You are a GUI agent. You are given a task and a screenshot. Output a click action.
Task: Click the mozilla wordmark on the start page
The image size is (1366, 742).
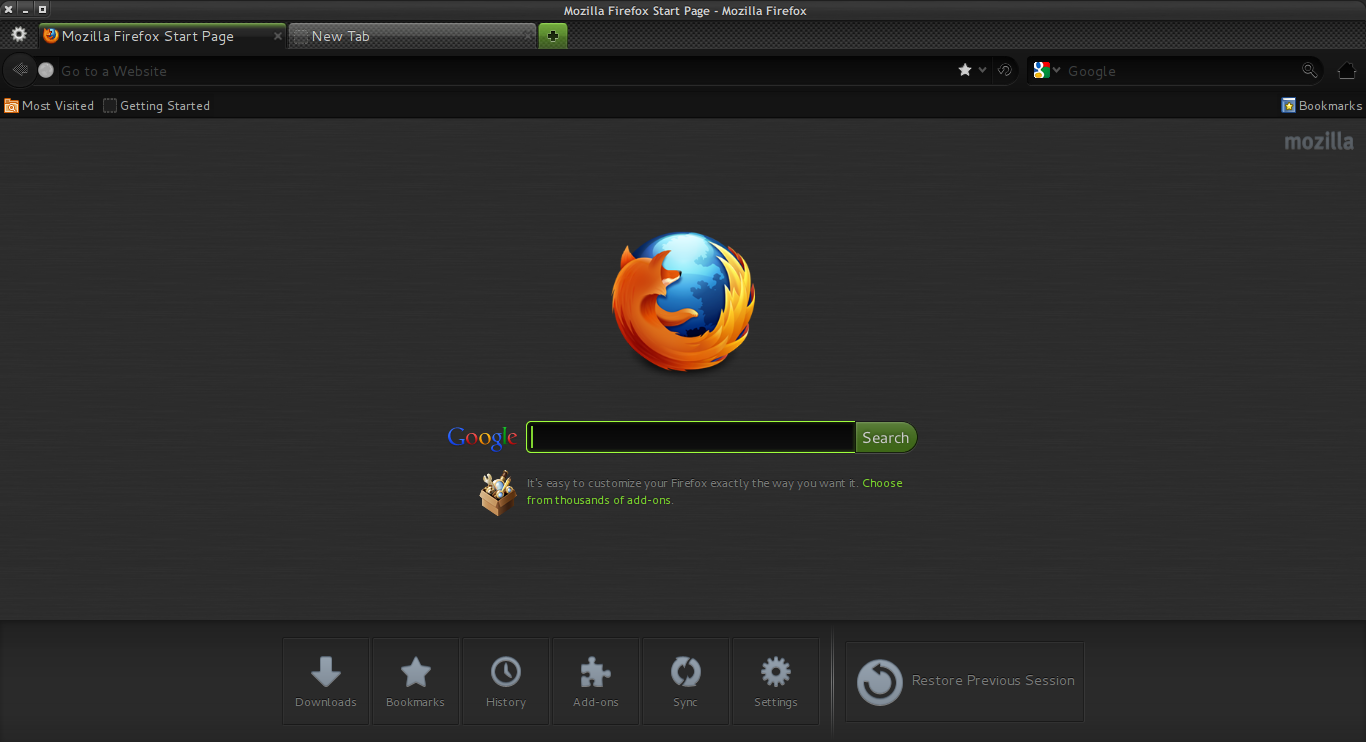click(1319, 141)
